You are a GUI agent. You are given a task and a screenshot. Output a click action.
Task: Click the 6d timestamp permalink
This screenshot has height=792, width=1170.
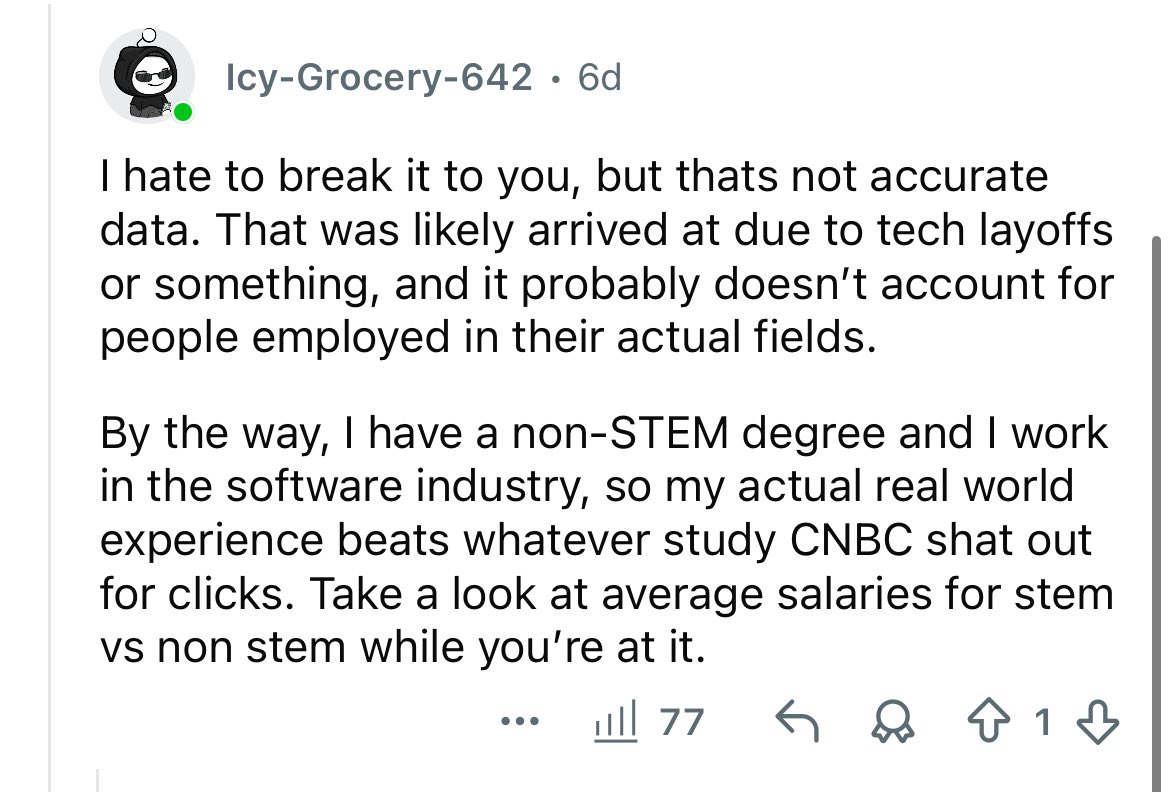[x=600, y=77]
